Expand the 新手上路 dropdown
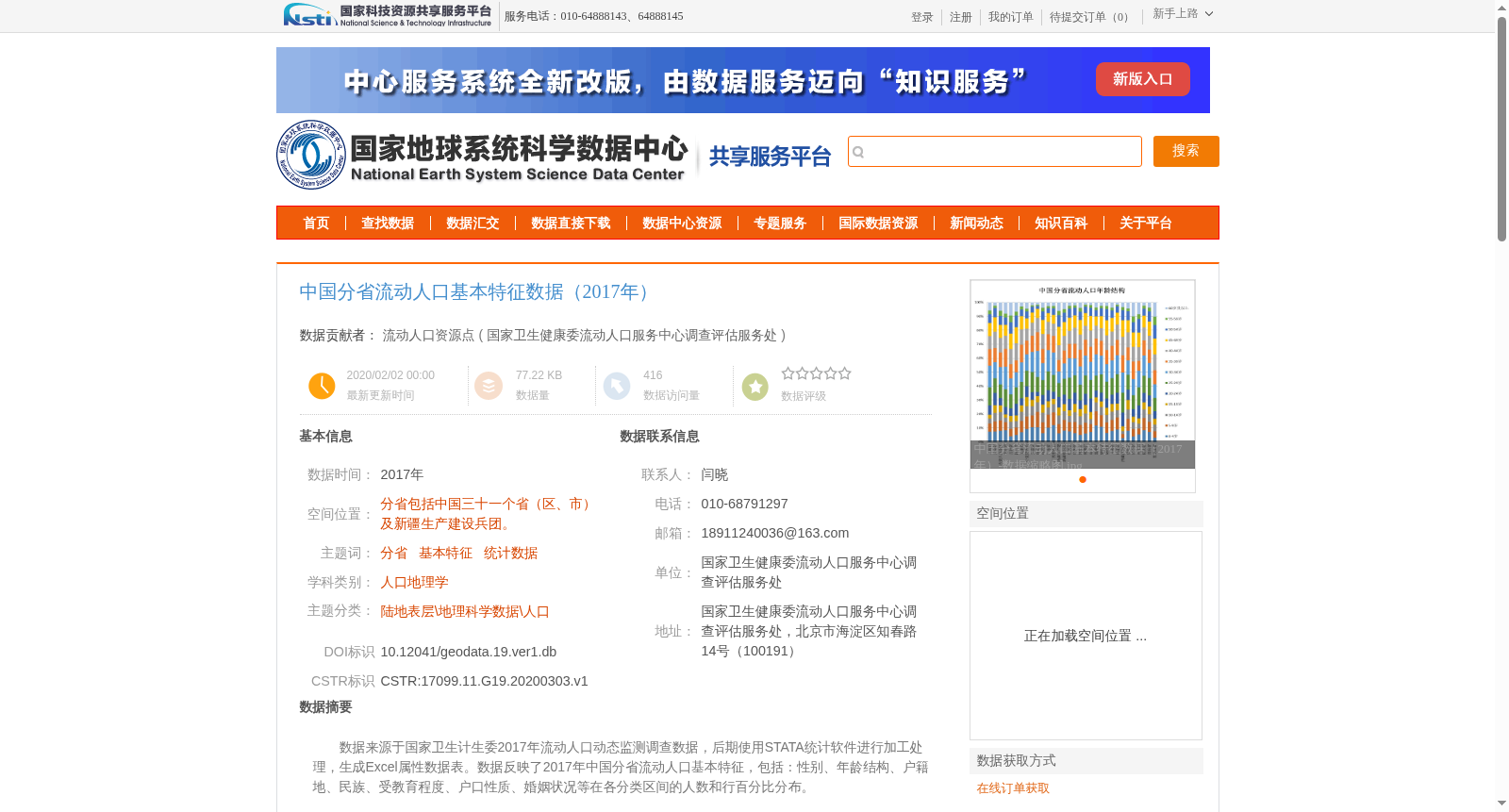The height and width of the screenshot is (812, 1509). pyautogui.click(x=1183, y=14)
